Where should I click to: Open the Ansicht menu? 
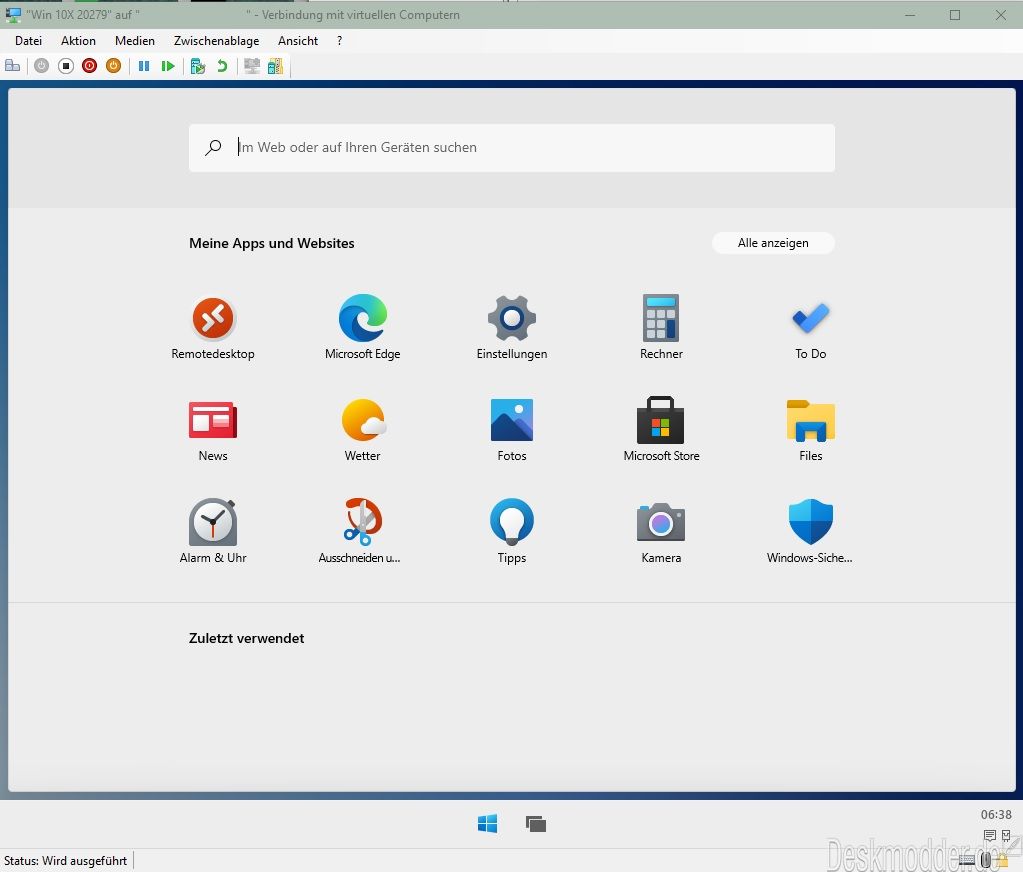tap(298, 40)
